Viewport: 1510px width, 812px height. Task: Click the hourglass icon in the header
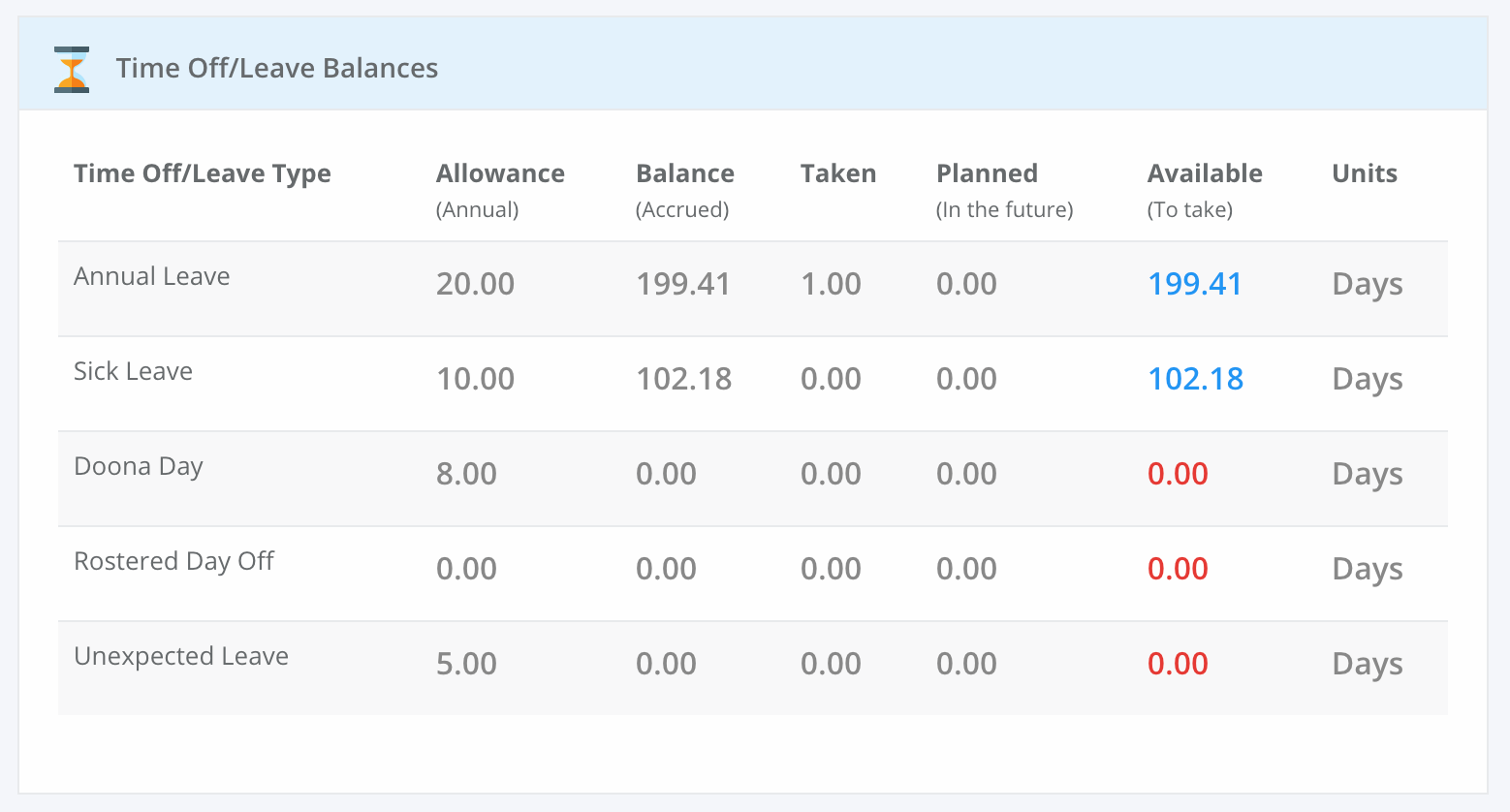pyautogui.click(x=72, y=69)
